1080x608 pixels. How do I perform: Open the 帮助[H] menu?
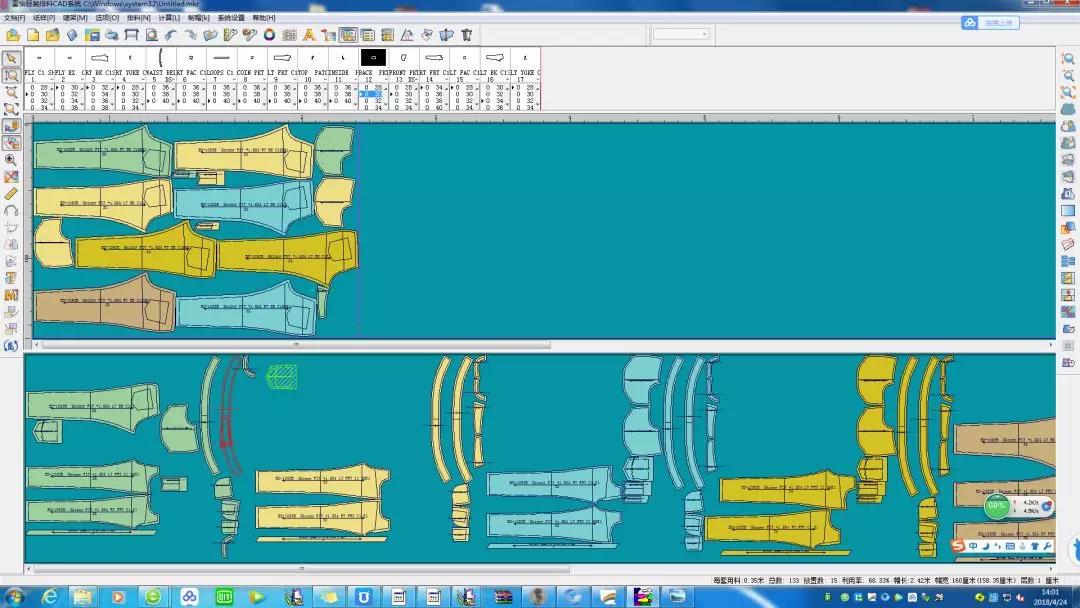(x=264, y=17)
